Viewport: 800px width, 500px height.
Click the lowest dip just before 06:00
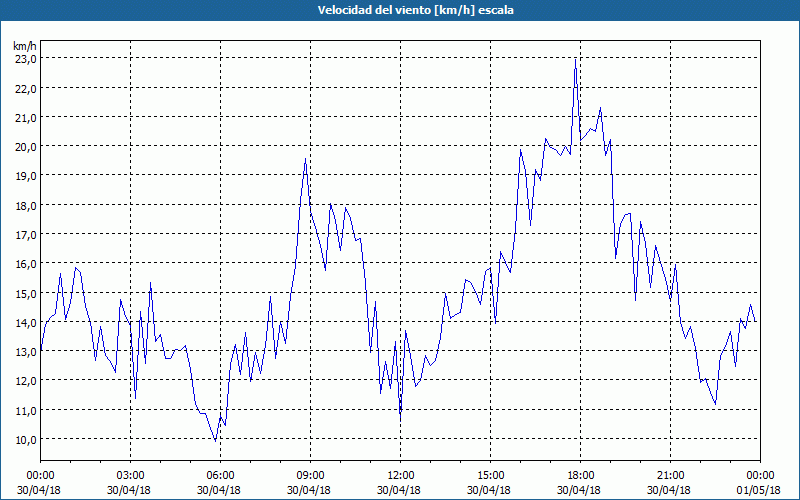pyautogui.click(x=215, y=441)
